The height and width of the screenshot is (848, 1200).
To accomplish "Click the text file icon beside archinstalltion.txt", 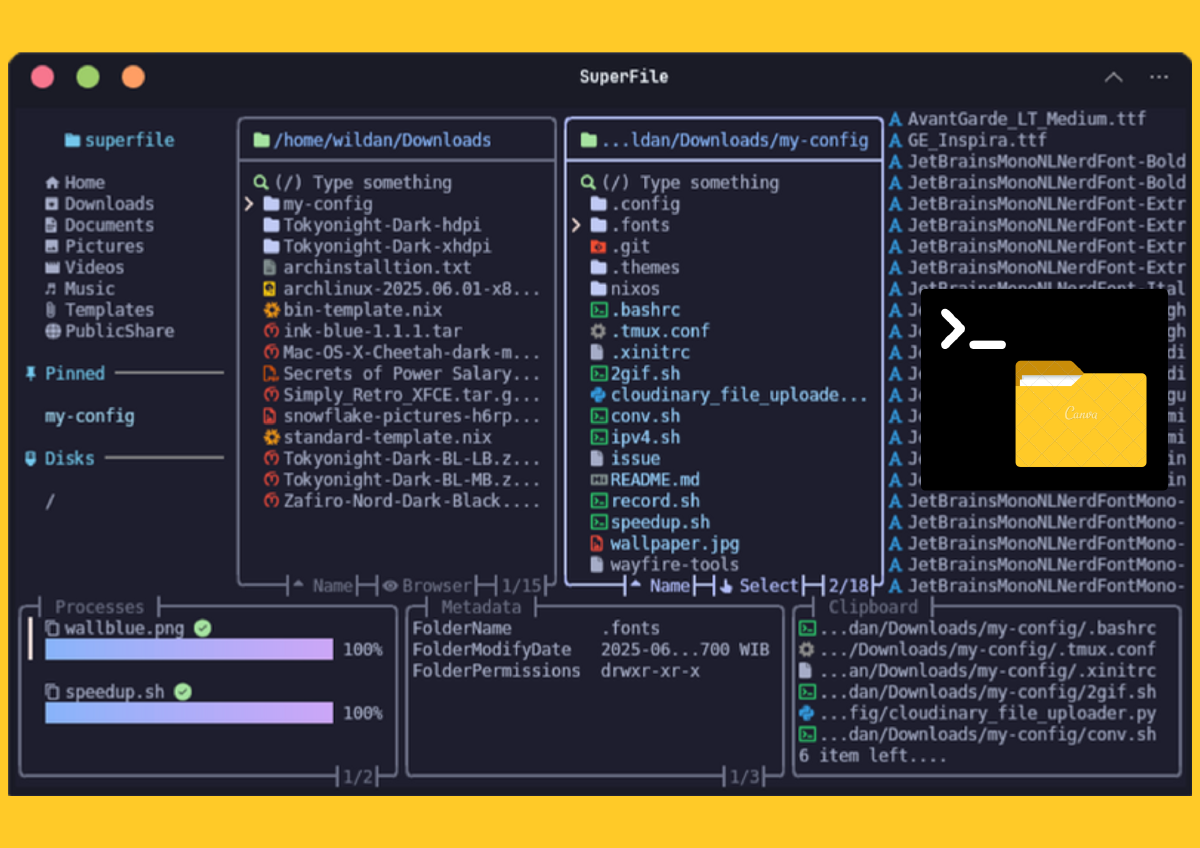I will tap(271, 267).
